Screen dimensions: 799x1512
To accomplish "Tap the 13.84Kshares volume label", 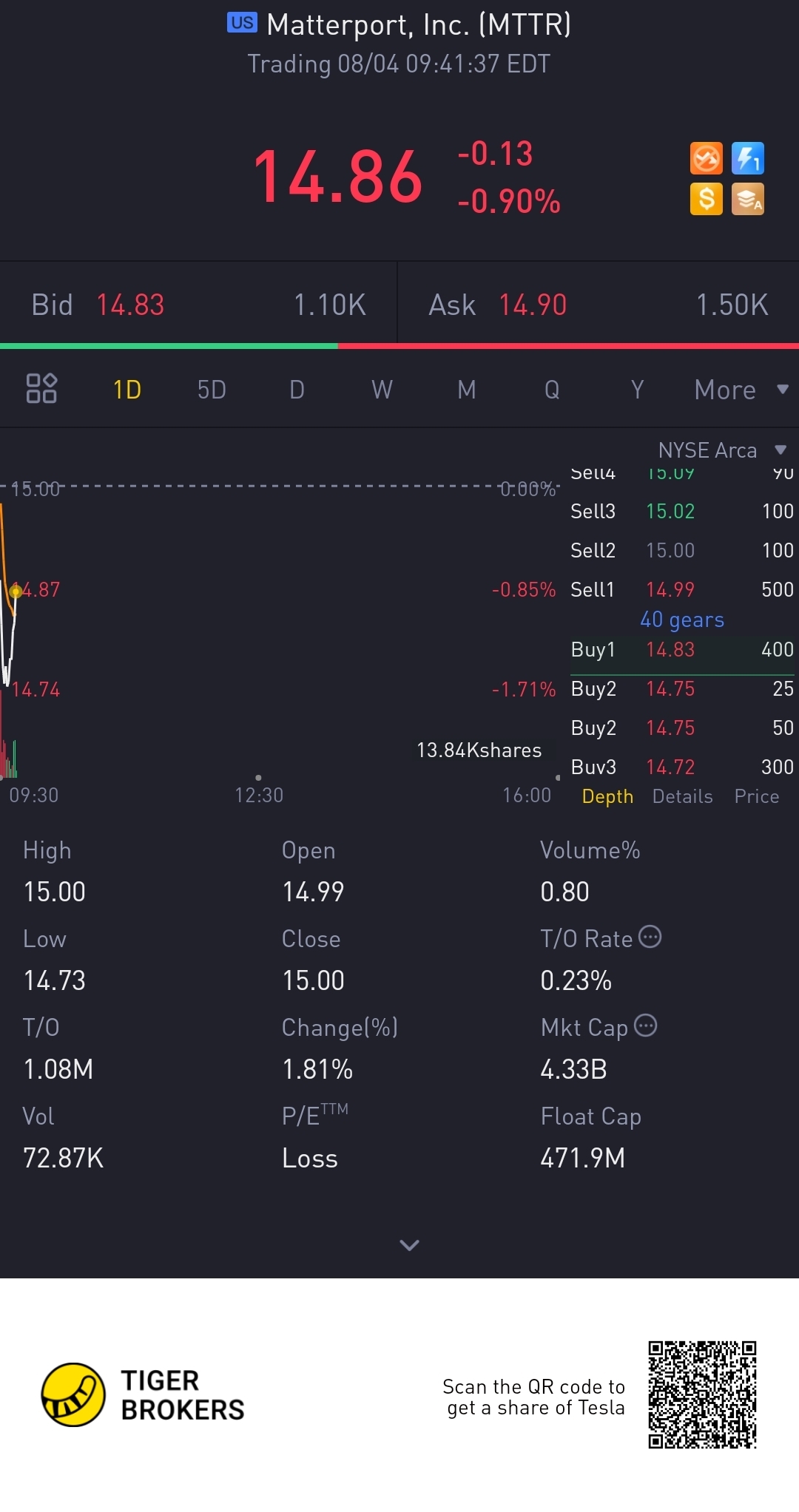I will 479,750.
